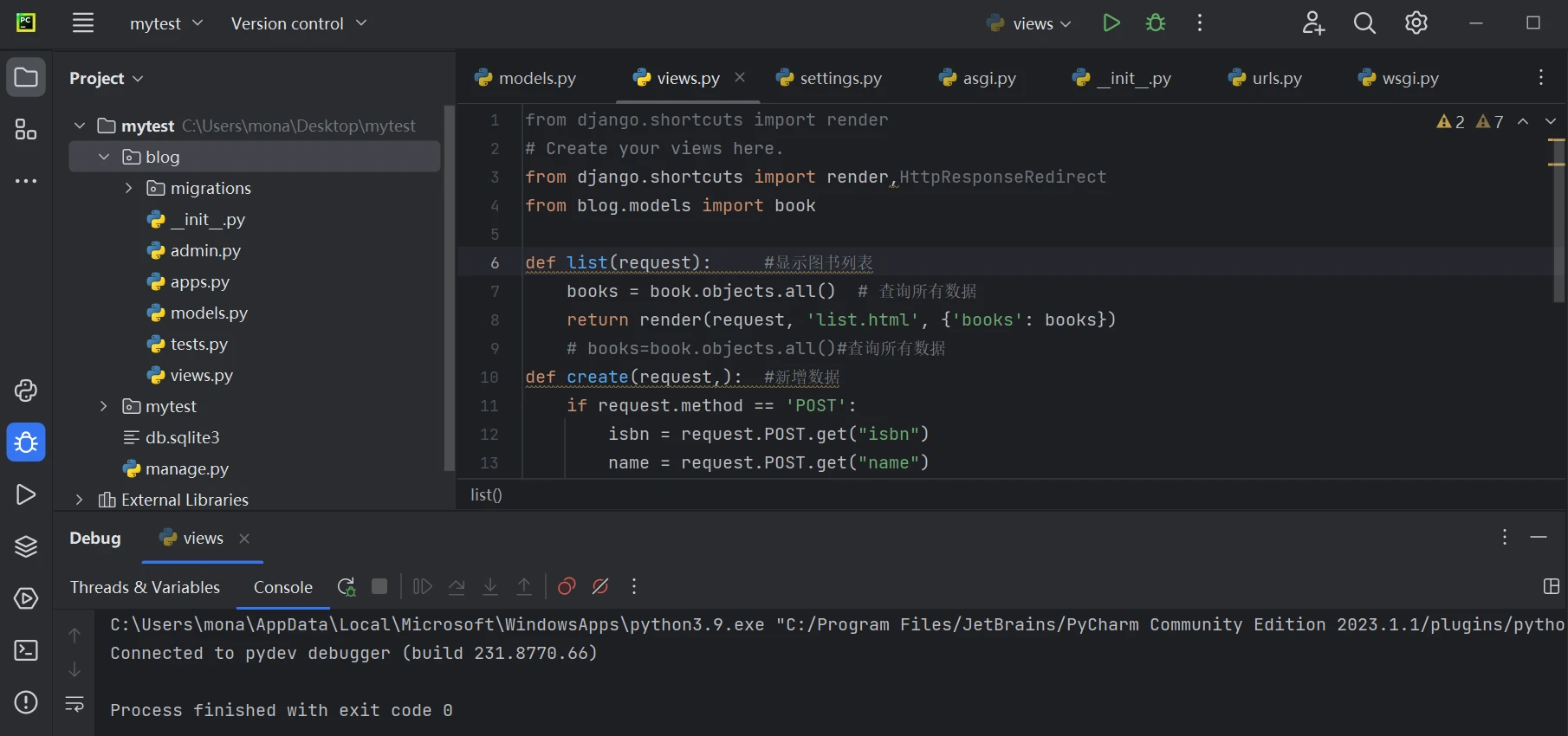Click the Step Over debug button
The height and width of the screenshot is (736, 1568).
[457, 587]
